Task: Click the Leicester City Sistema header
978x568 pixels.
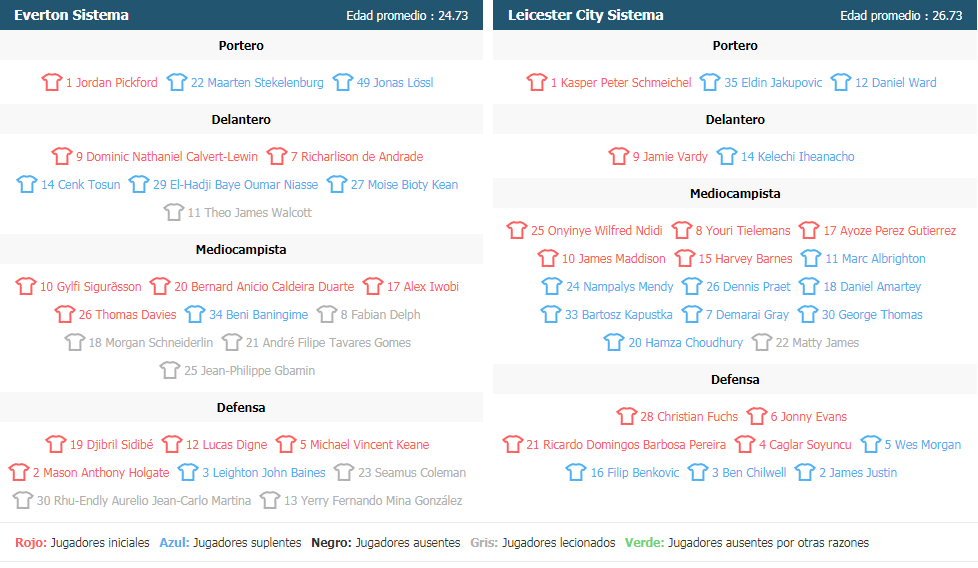Action: pos(586,15)
